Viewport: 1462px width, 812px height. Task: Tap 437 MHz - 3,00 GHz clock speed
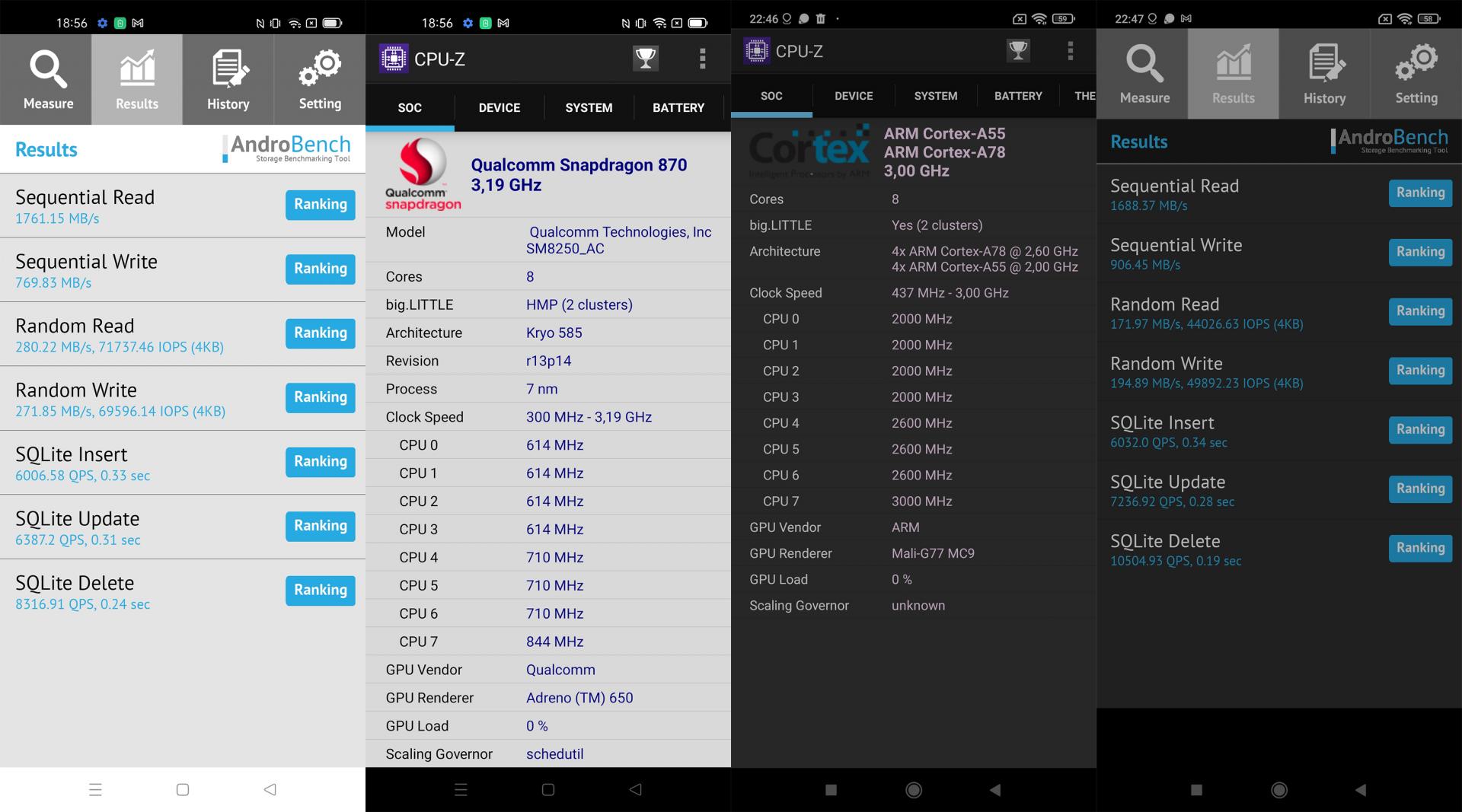pyautogui.click(x=950, y=293)
